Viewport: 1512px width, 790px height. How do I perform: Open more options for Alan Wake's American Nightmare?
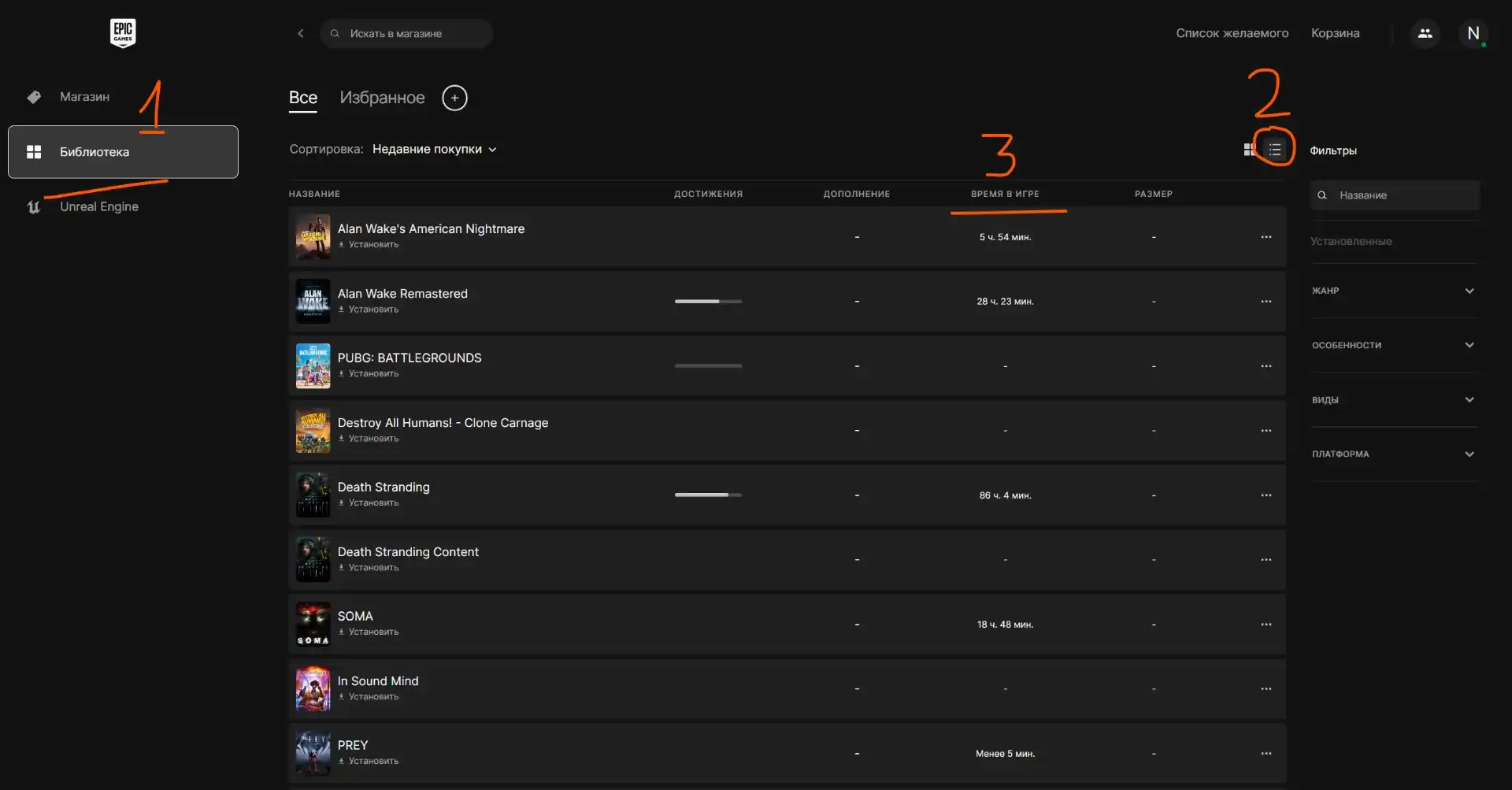tap(1266, 237)
